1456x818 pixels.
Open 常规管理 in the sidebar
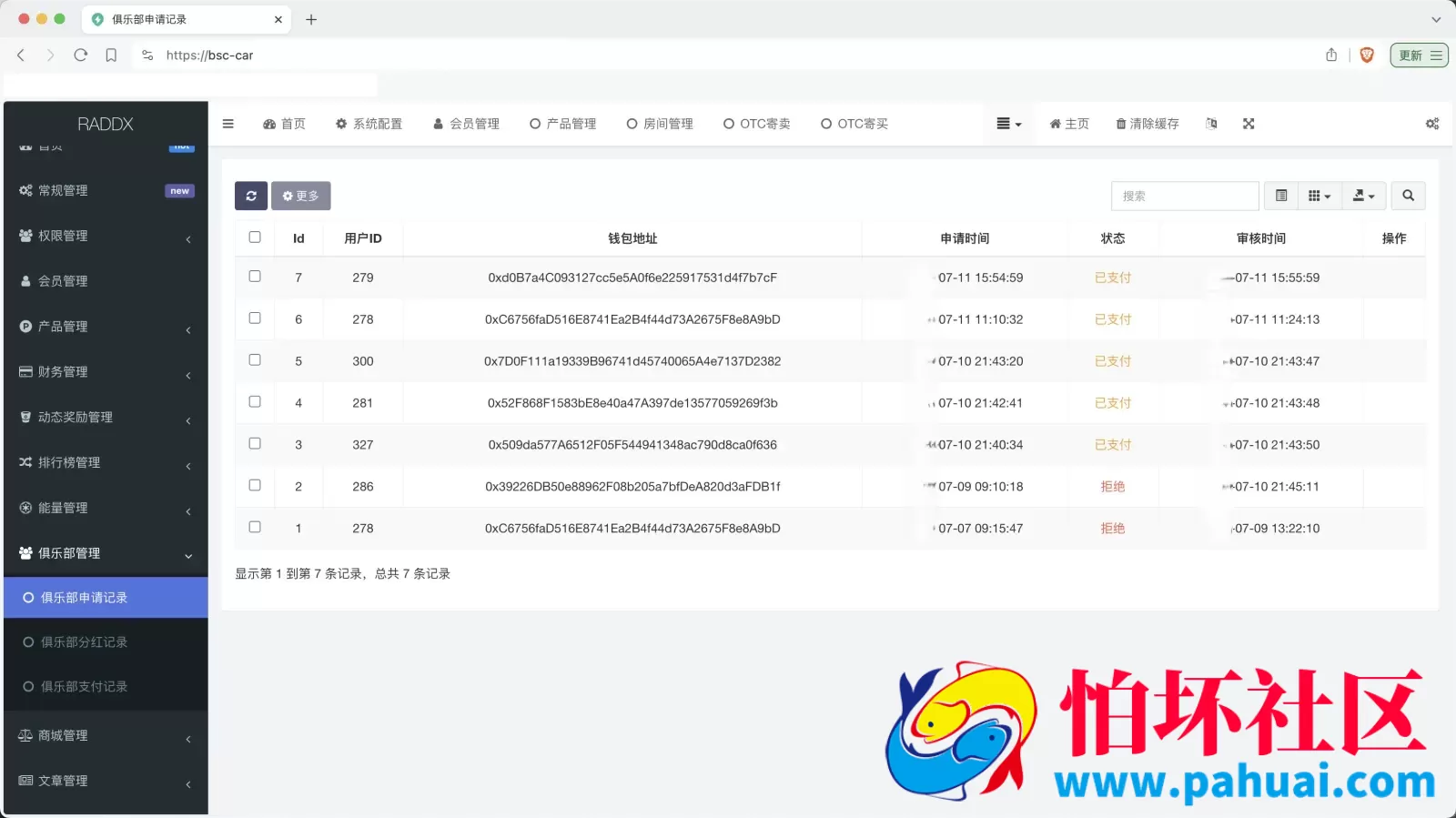point(106,190)
